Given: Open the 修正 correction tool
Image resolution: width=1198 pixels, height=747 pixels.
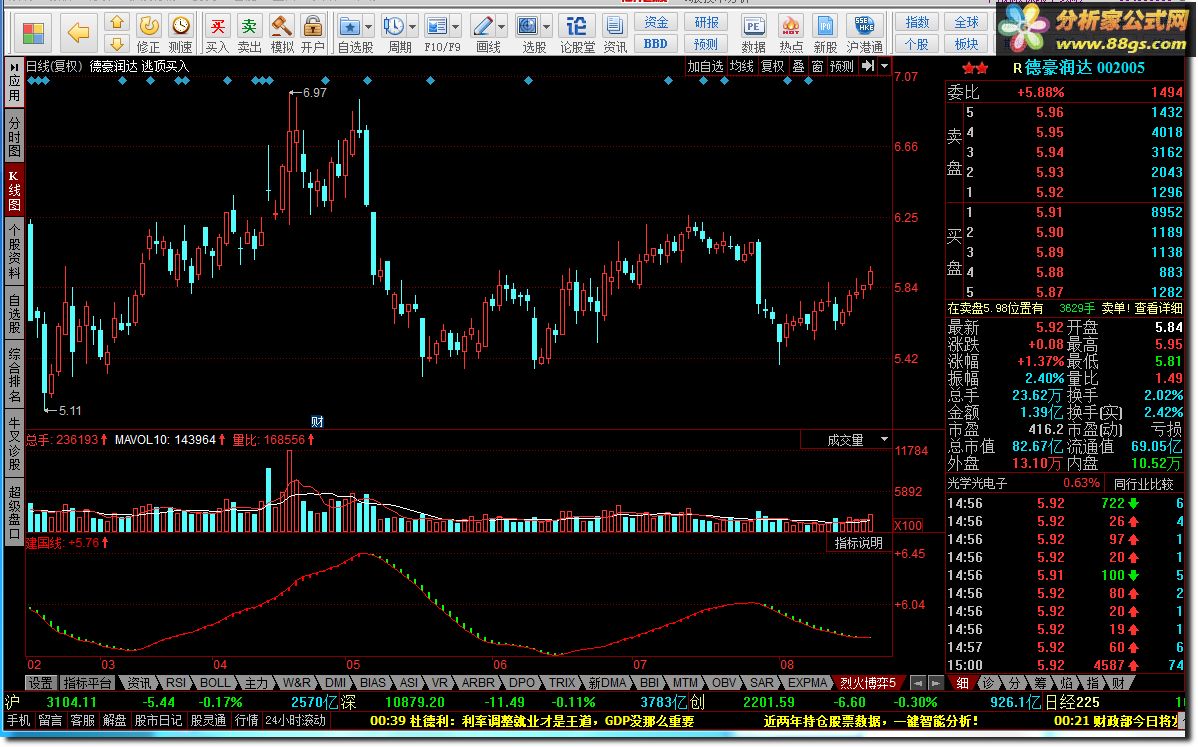Looking at the screenshot, I should (148, 35).
